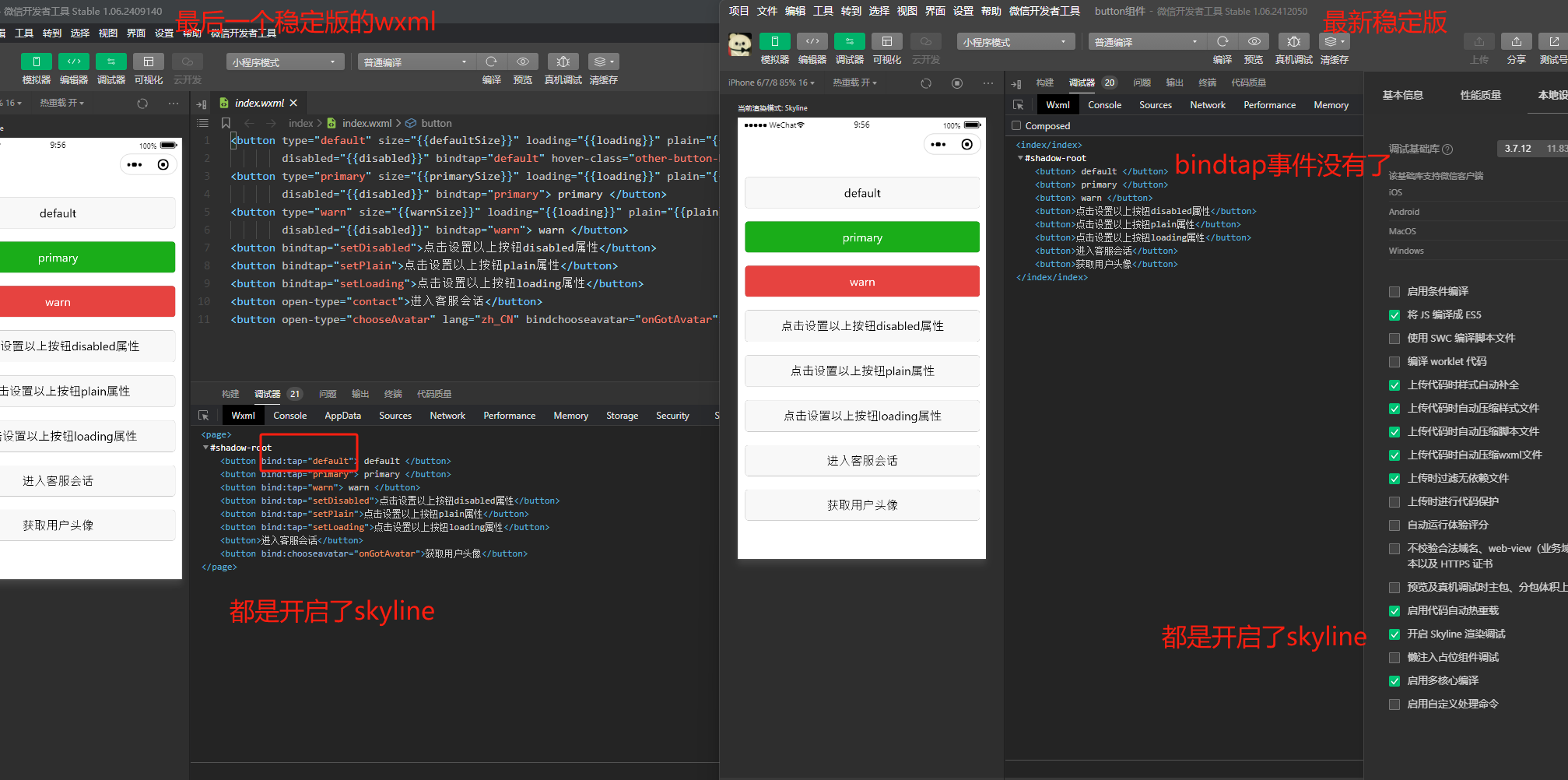Enable 启用自定义处理命令 checkbox
The height and width of the screenshot is (780, 1568).
click(x=1394, y=704)
